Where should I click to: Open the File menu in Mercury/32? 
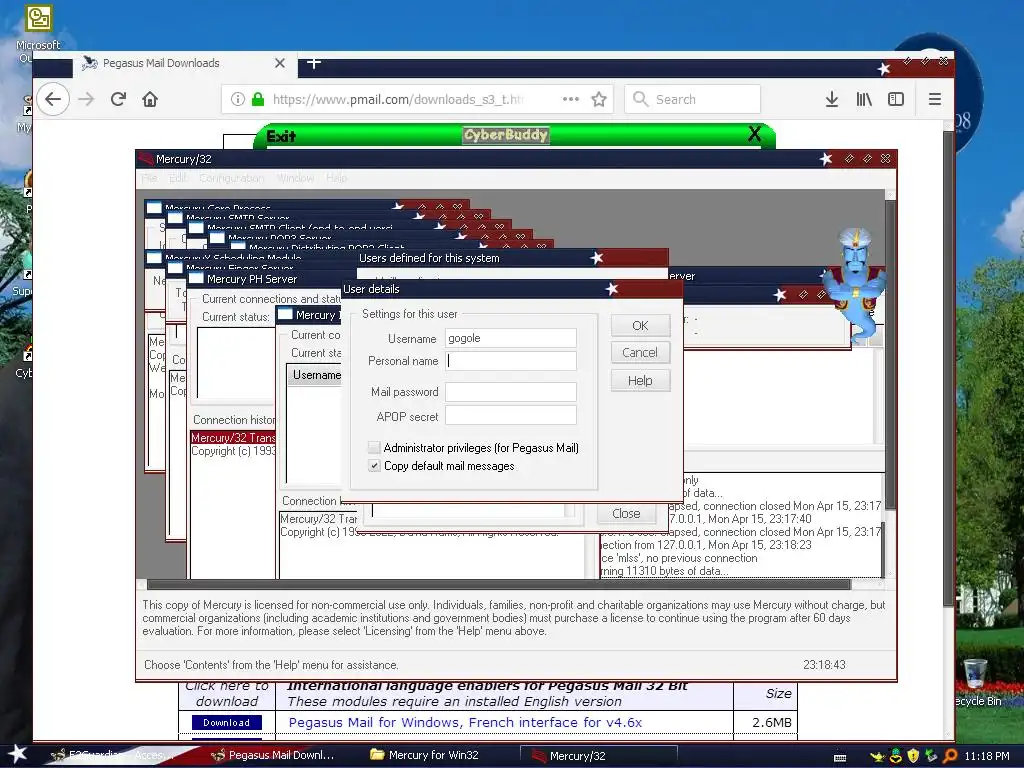tap(150, 178)
